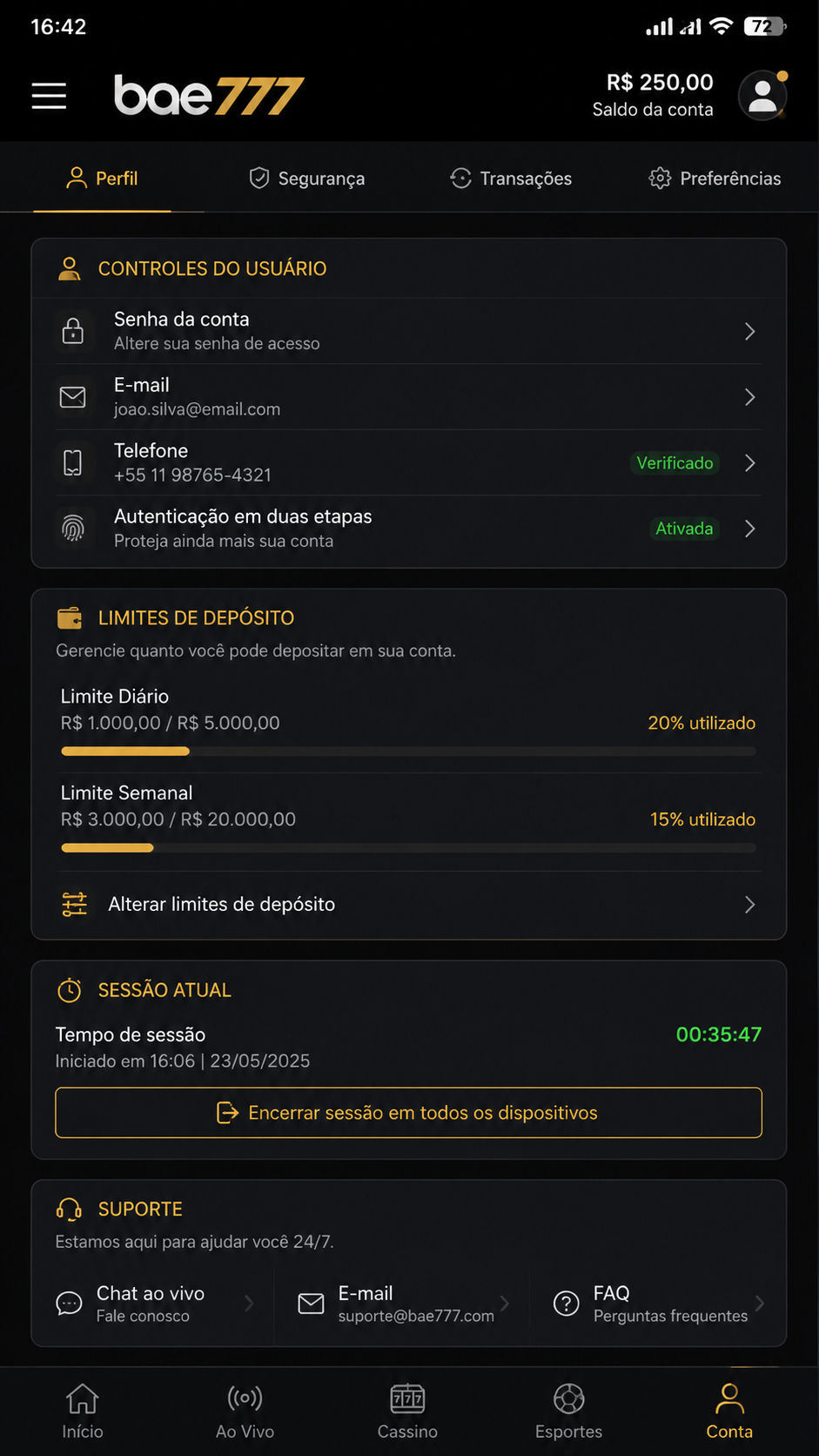Open suporte@bae777.com email support link
Viewport: 819px width, 1456px height.
point(416,1316)
